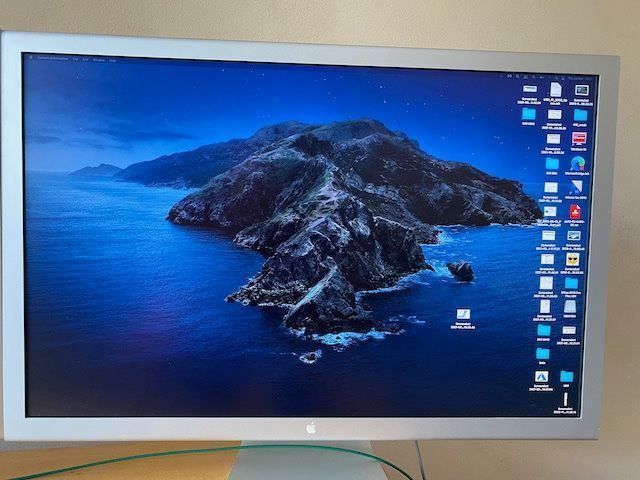The height and width of the screenshot is (480, 640).
Task: Open the Window menu in menu bar
Action: [x=101, y=61]
